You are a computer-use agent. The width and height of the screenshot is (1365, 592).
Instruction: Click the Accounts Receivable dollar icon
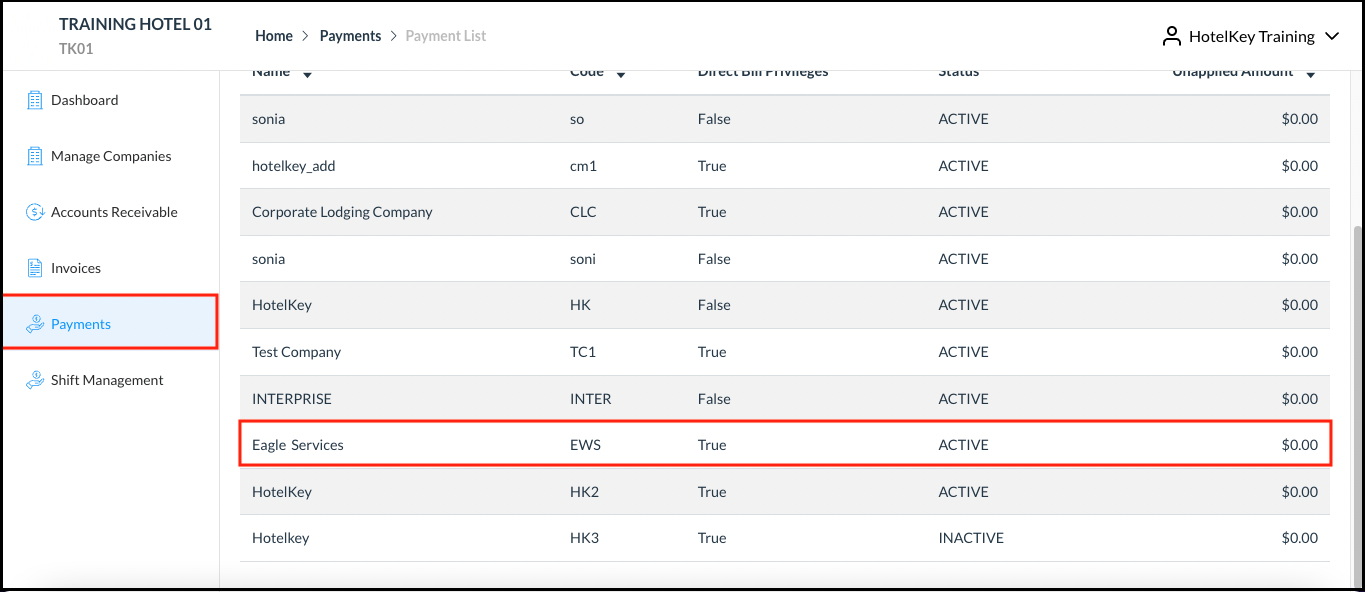(34, 212)
